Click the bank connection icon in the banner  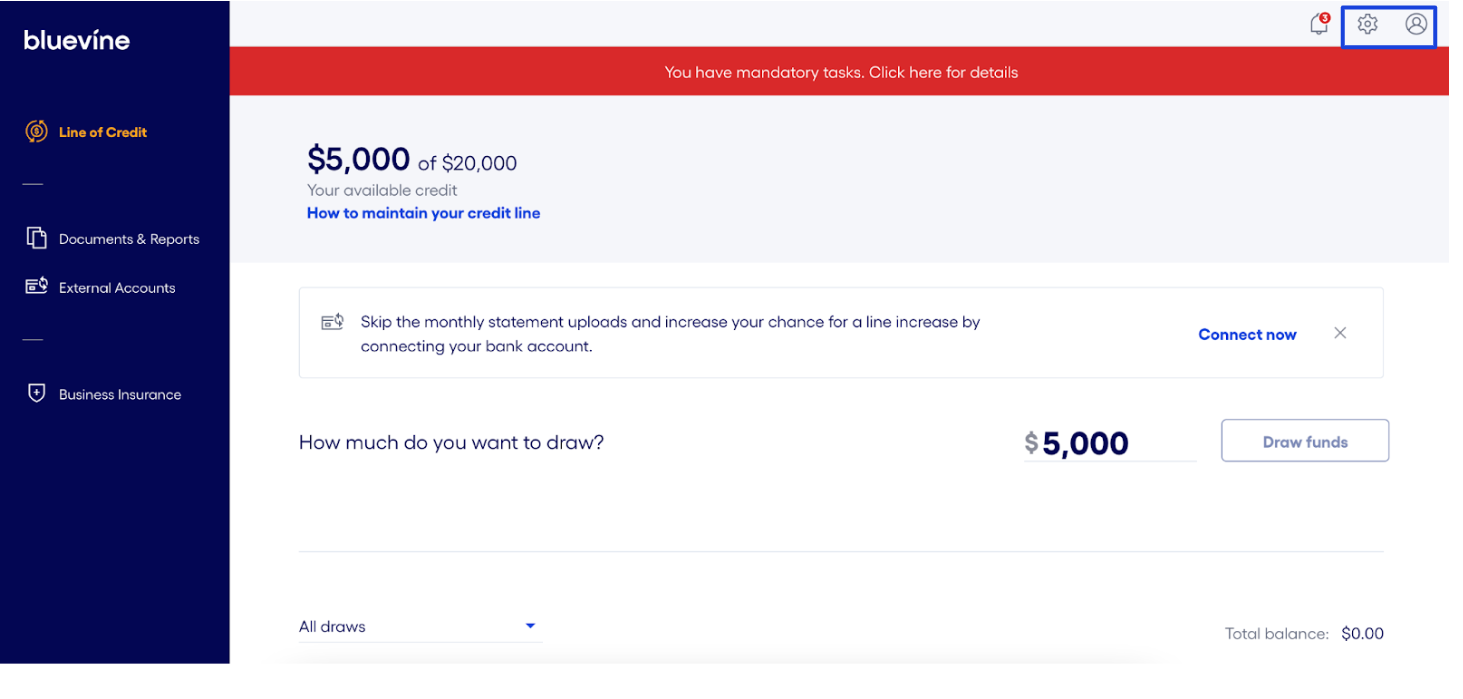331,321
